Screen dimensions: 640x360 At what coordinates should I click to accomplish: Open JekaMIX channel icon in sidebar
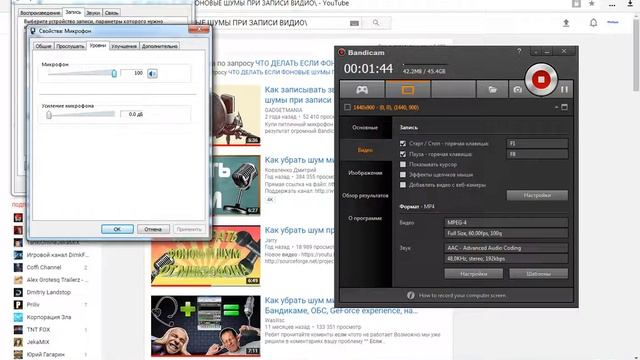[x=18, y=342]
